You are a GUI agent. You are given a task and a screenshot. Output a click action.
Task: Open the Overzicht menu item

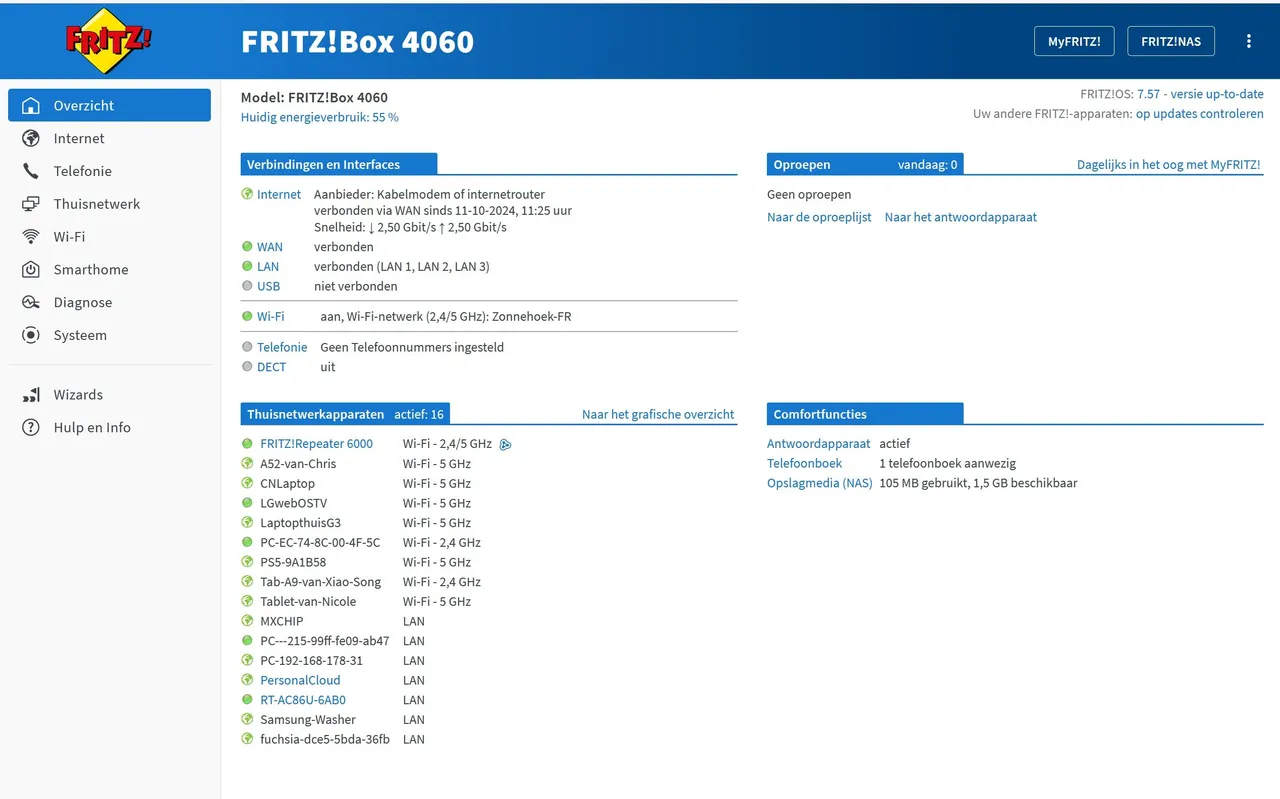pos(109,105)
